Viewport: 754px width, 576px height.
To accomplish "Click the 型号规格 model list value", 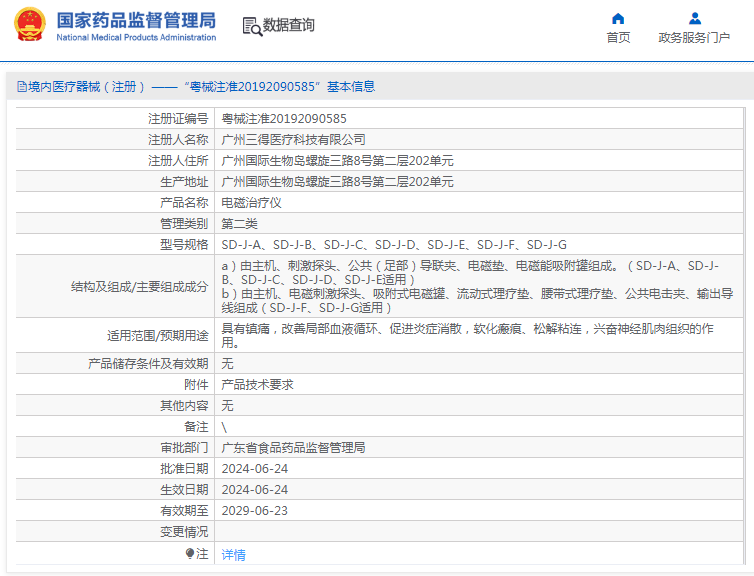I will point(394,245).
